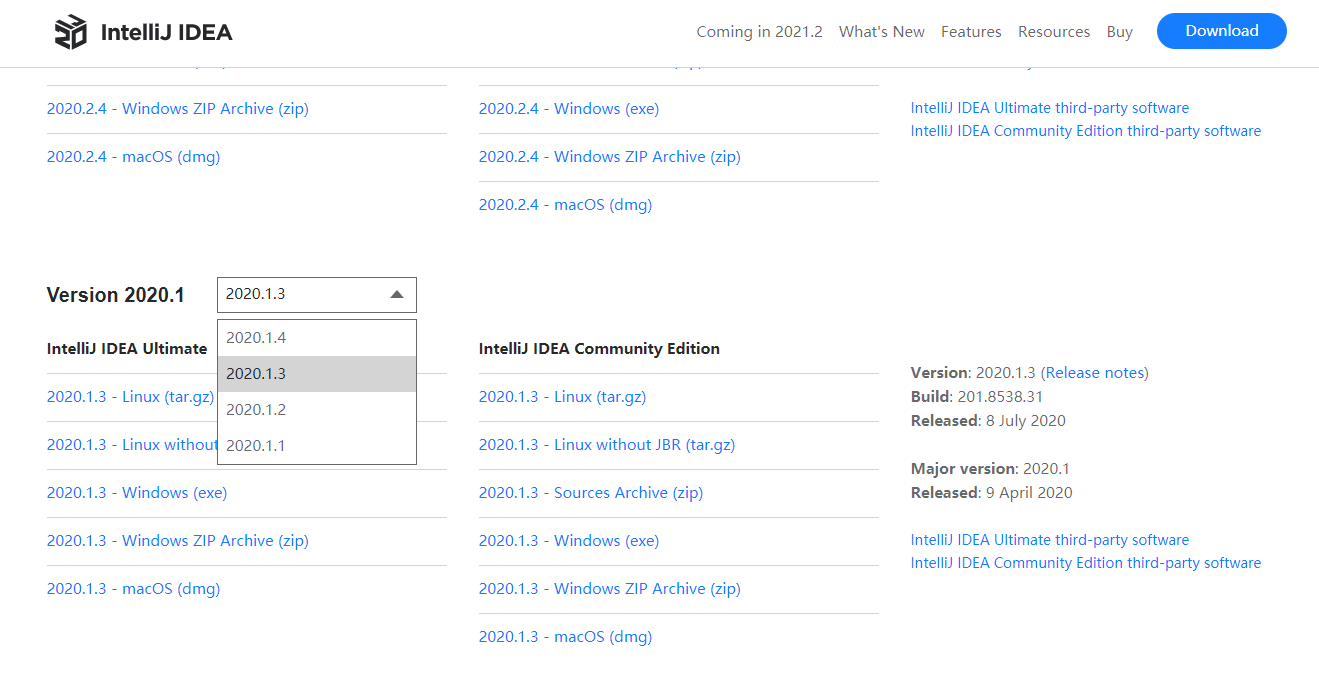Download Community 2020.2.4 Windows (exe)
Image resolution: width=1319 pixels, height=674 pixels.
point(569,109)
